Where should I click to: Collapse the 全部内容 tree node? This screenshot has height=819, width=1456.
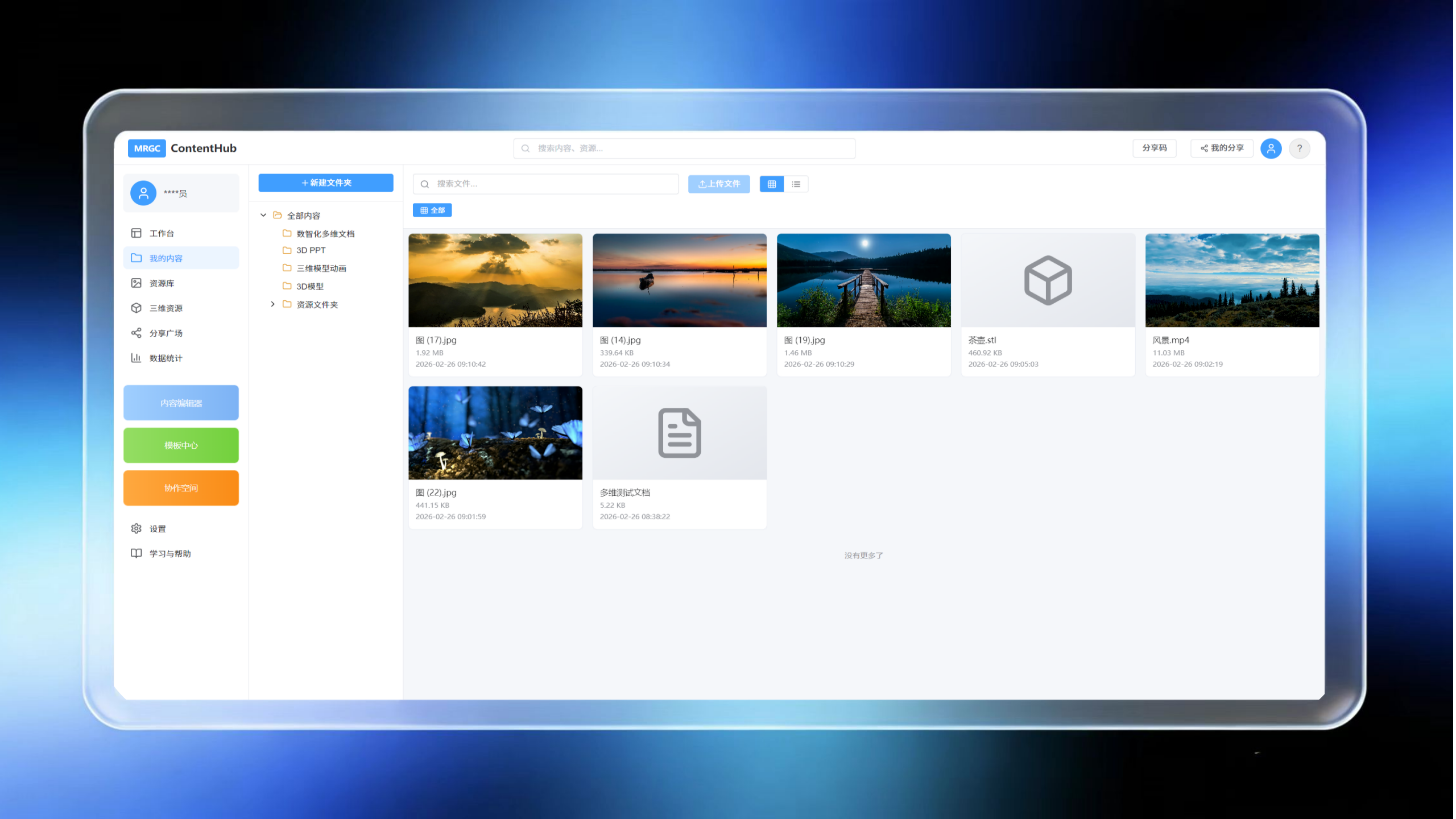point(264,216)
